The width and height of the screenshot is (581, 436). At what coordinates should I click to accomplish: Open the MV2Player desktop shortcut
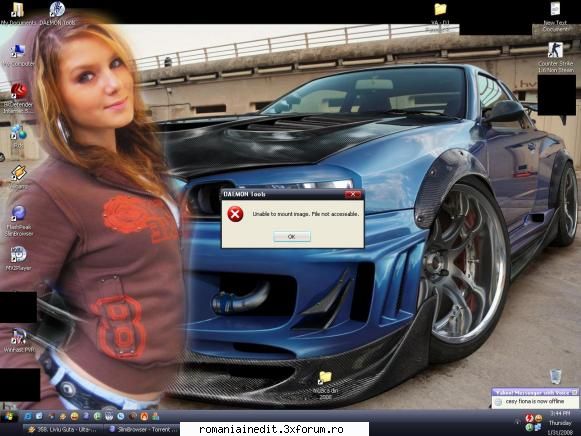(19, 259)
